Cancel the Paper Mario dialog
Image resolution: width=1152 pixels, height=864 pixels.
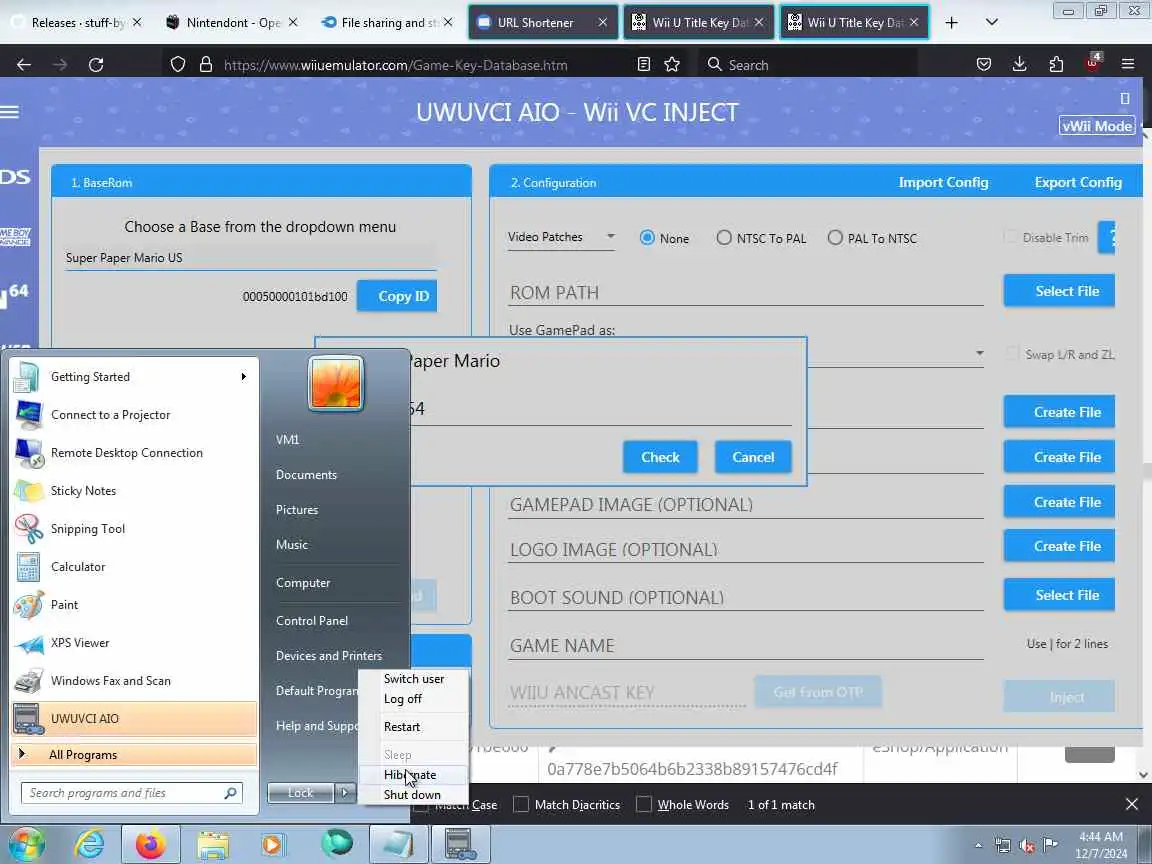pos(753,457)
